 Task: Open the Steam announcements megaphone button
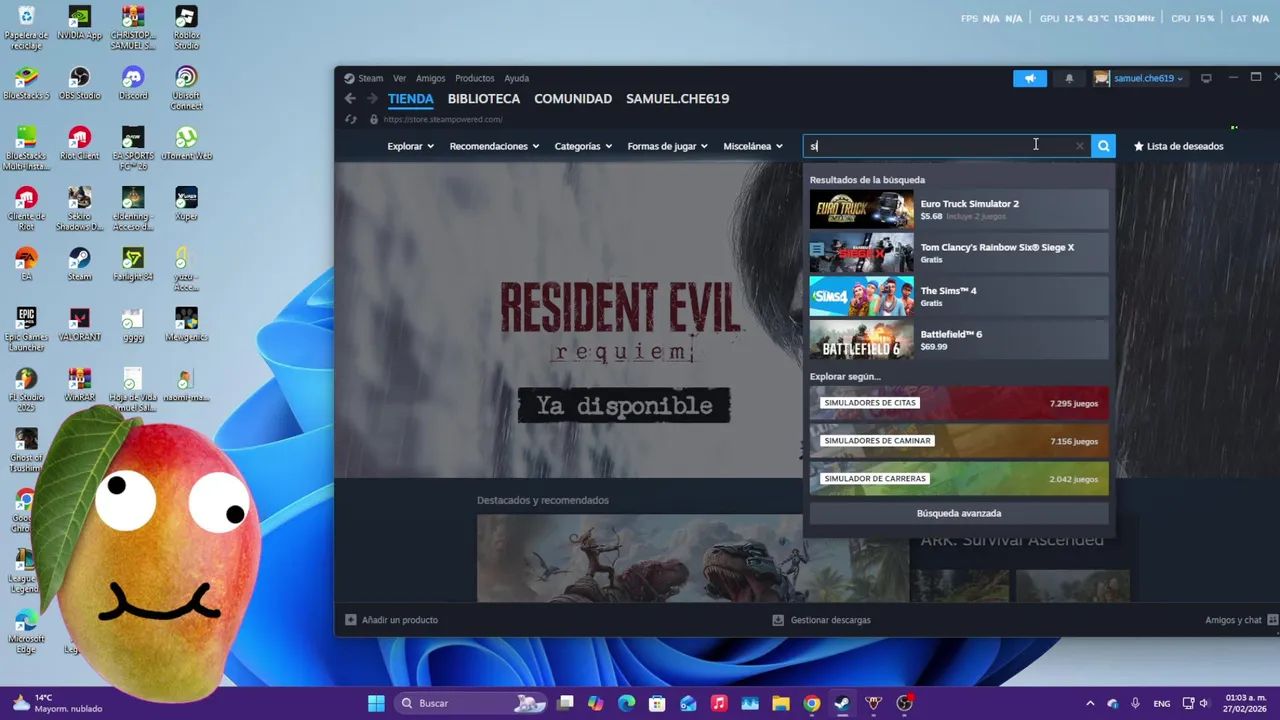point(1029,78)
